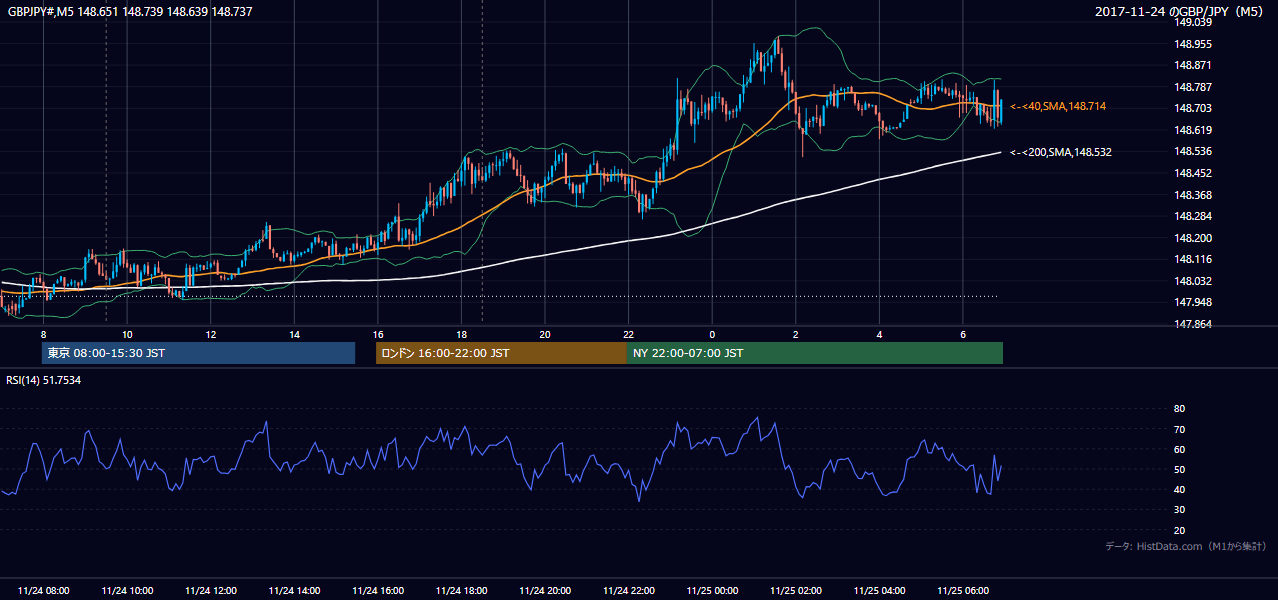The image size is (1278, 600).
Task: Select the ロンドン 16:00-22:00 JST session bar
Action: (501, 353)
